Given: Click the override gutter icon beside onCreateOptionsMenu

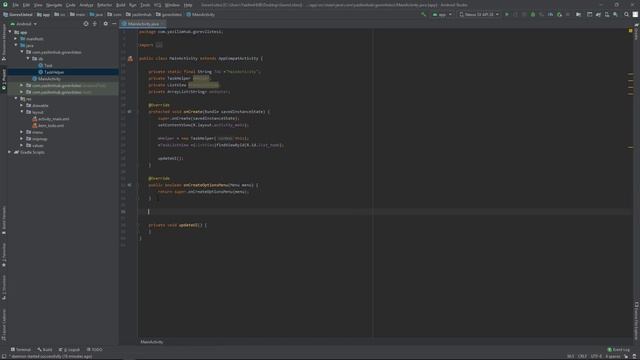Looking at the screenshot, I should pyautogui.click(x=130, y=185).
